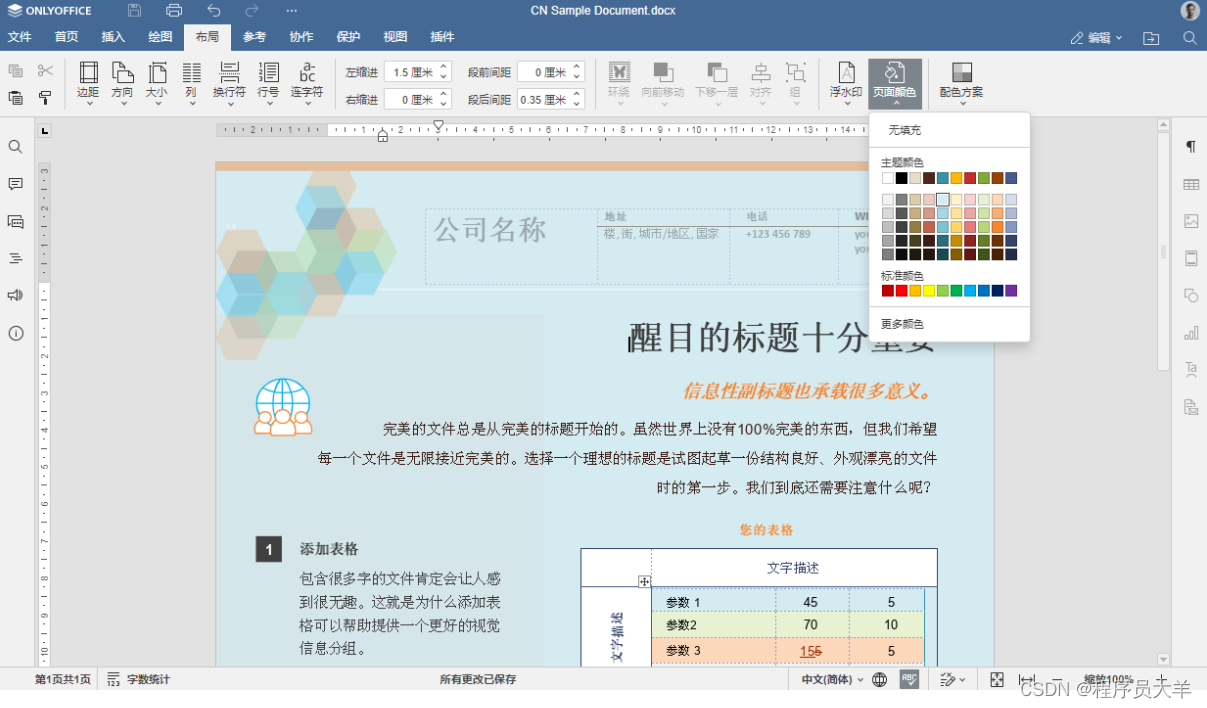Screen dimensions: 1207x708
Task: Open the 边距 margins dropdown
Action: coord(88,82)
